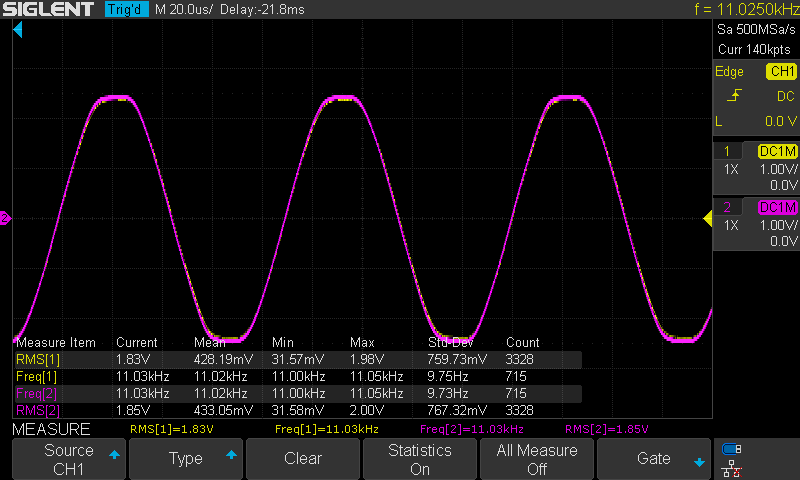
Task: Click the M 20.0us timebase readout
Action: coord(184,9)
